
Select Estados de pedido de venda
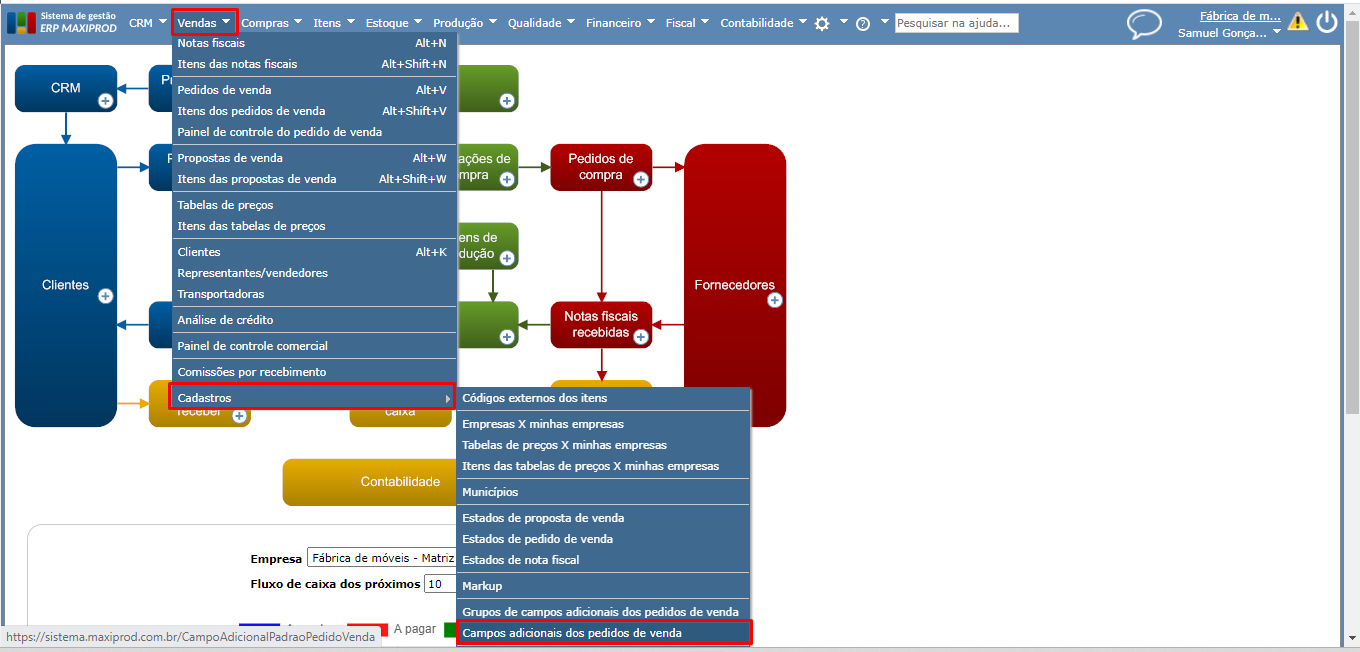tap(603, 539)
